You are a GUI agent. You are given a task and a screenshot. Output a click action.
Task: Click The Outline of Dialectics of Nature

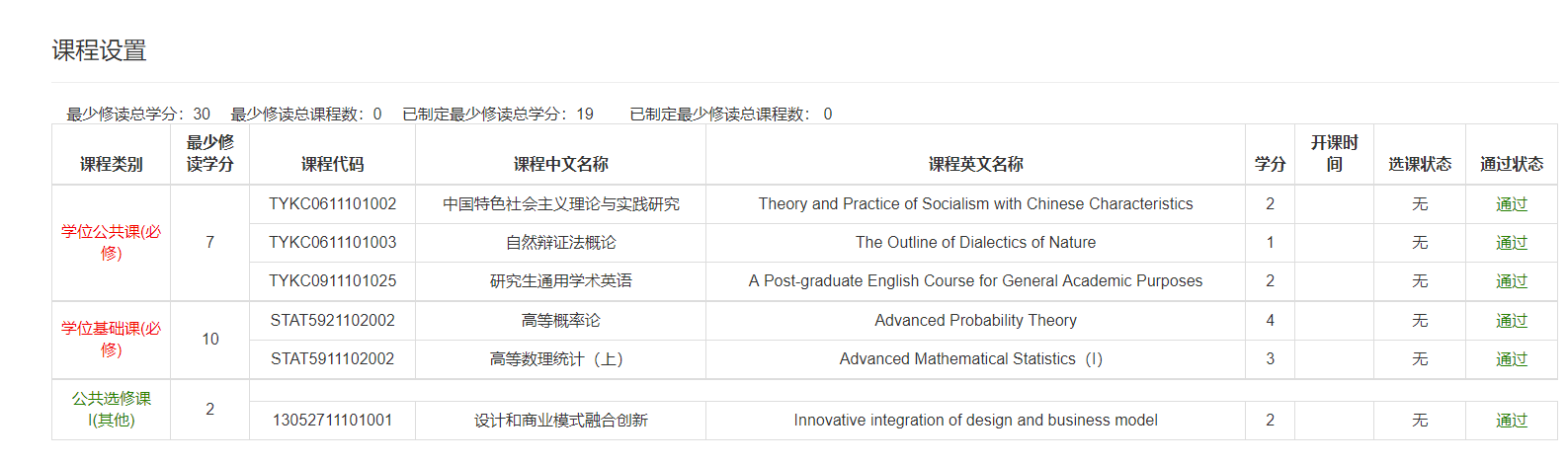pyautogui.click(x=975, y=243)
